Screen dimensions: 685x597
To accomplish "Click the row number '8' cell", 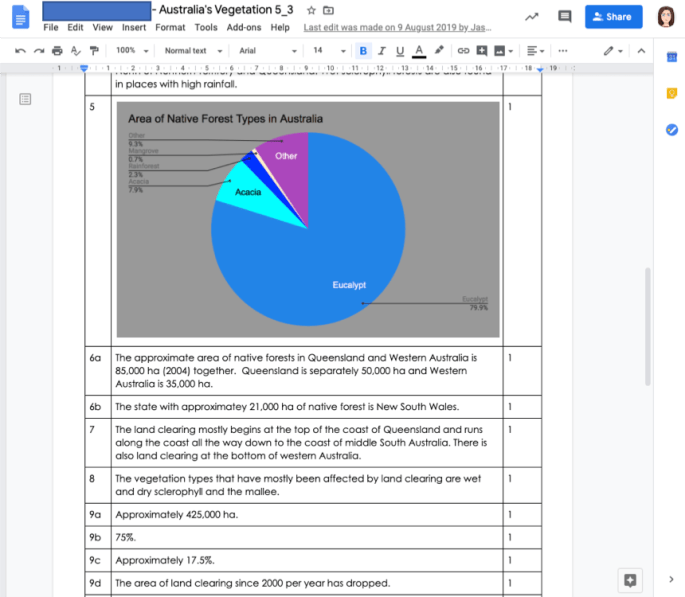I will (98, 485).
